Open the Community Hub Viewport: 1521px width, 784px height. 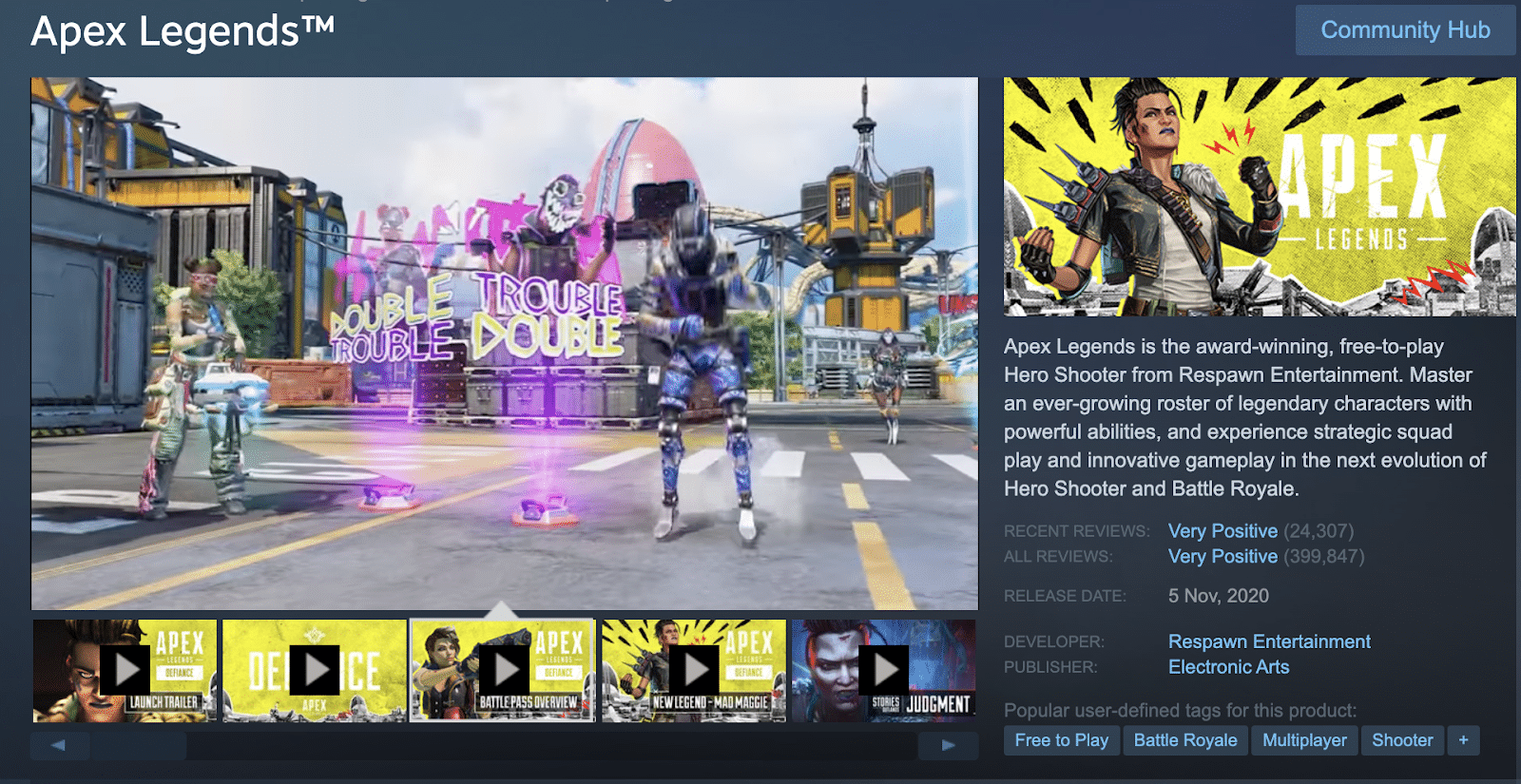point(1405,30)
